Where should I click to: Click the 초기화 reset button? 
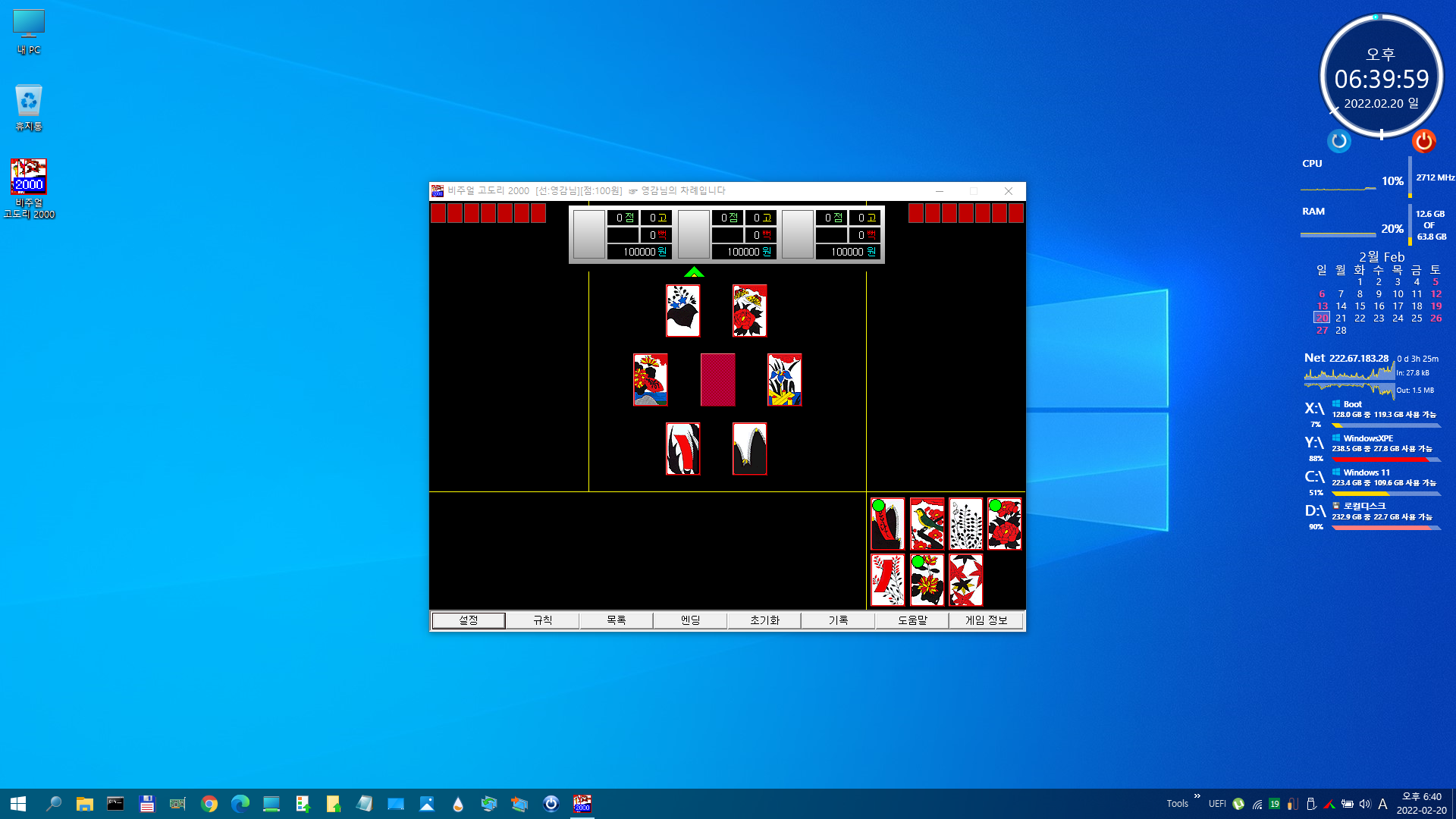764,620
